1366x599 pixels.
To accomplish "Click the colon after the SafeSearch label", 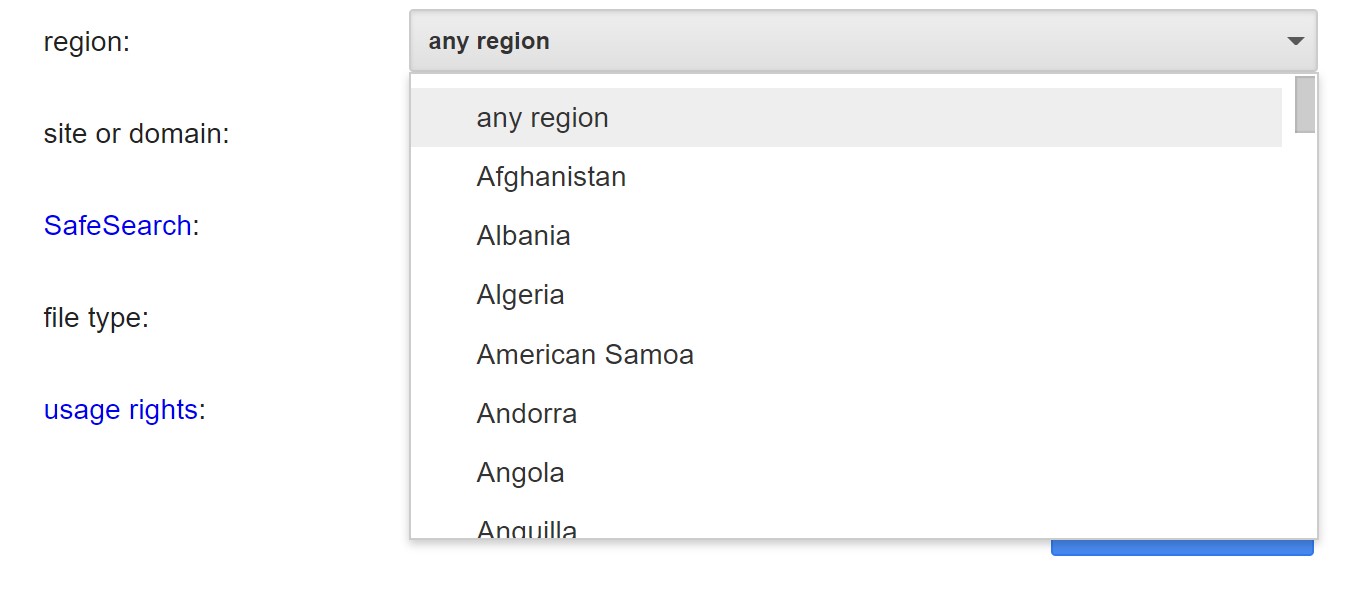I will (196, 226).
